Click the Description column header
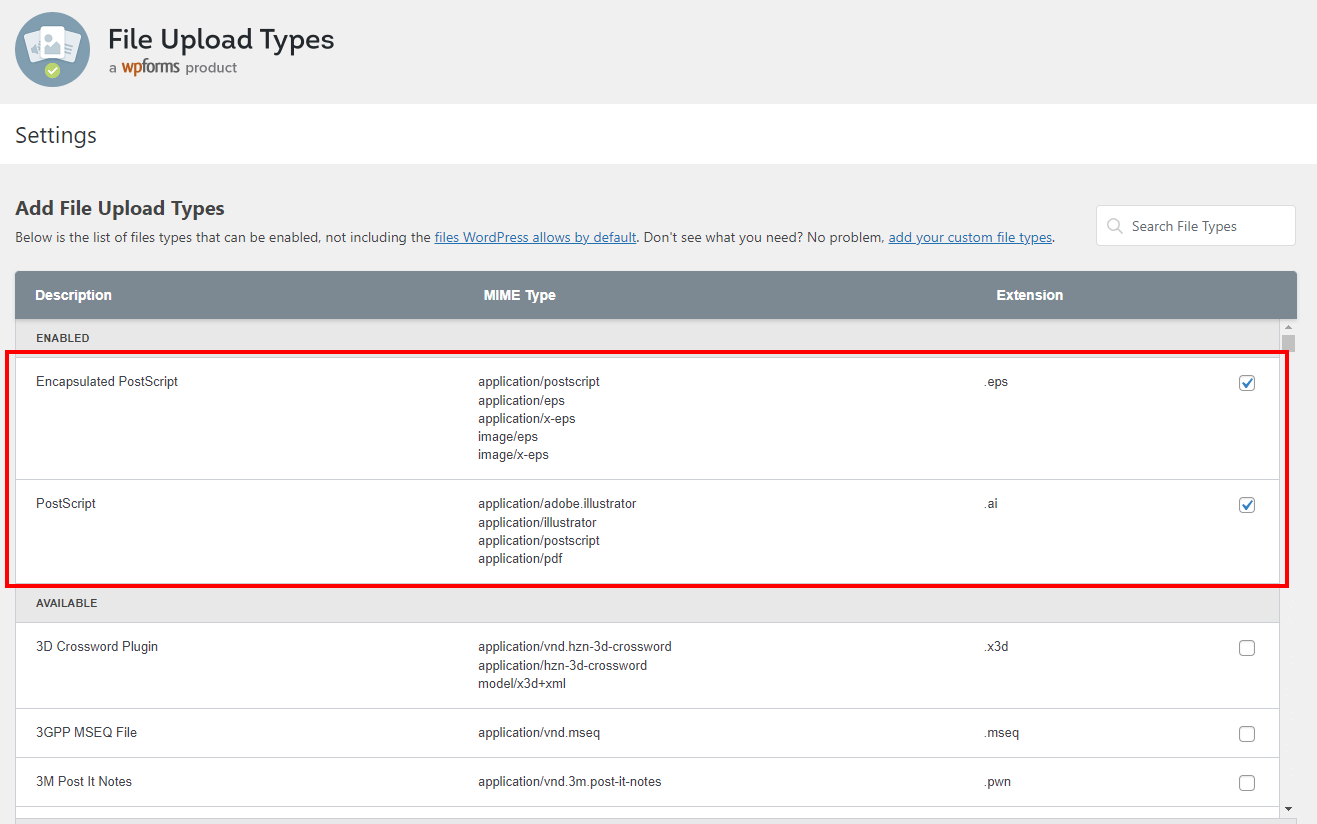The height and width of the screenshot is (824, 1317). click(73, 295)
